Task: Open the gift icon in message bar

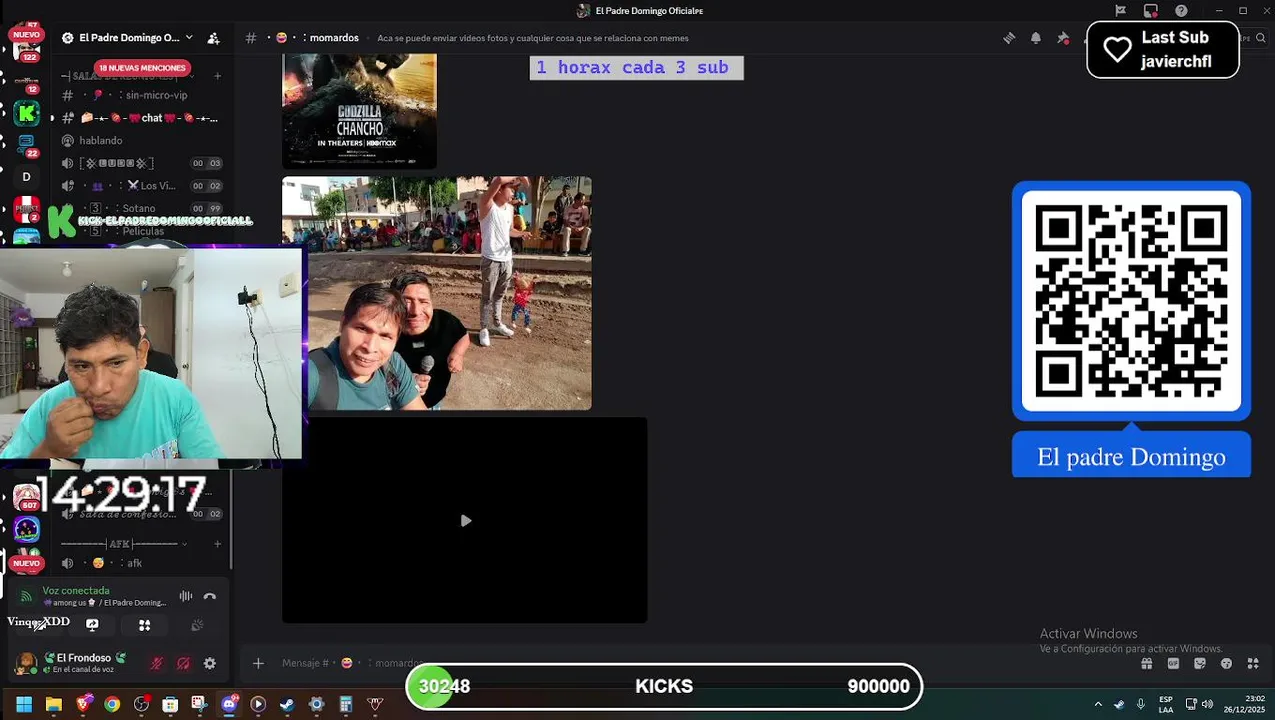Action: point(1147,663)
